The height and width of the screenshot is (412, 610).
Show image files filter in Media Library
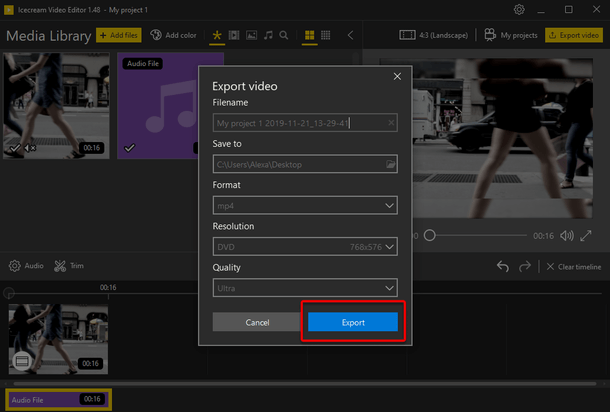coord(251,35)
